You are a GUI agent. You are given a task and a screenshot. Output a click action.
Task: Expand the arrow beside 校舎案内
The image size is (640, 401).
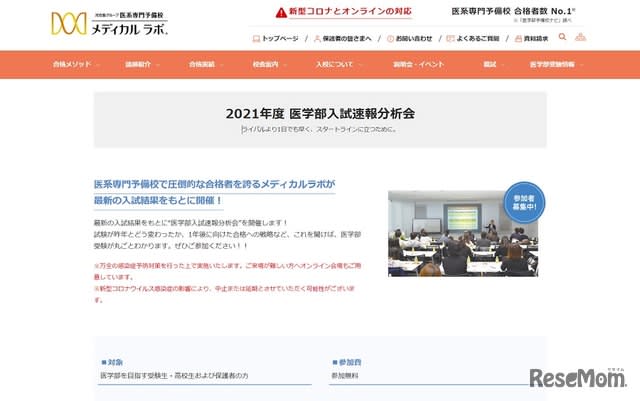point(285,65)
